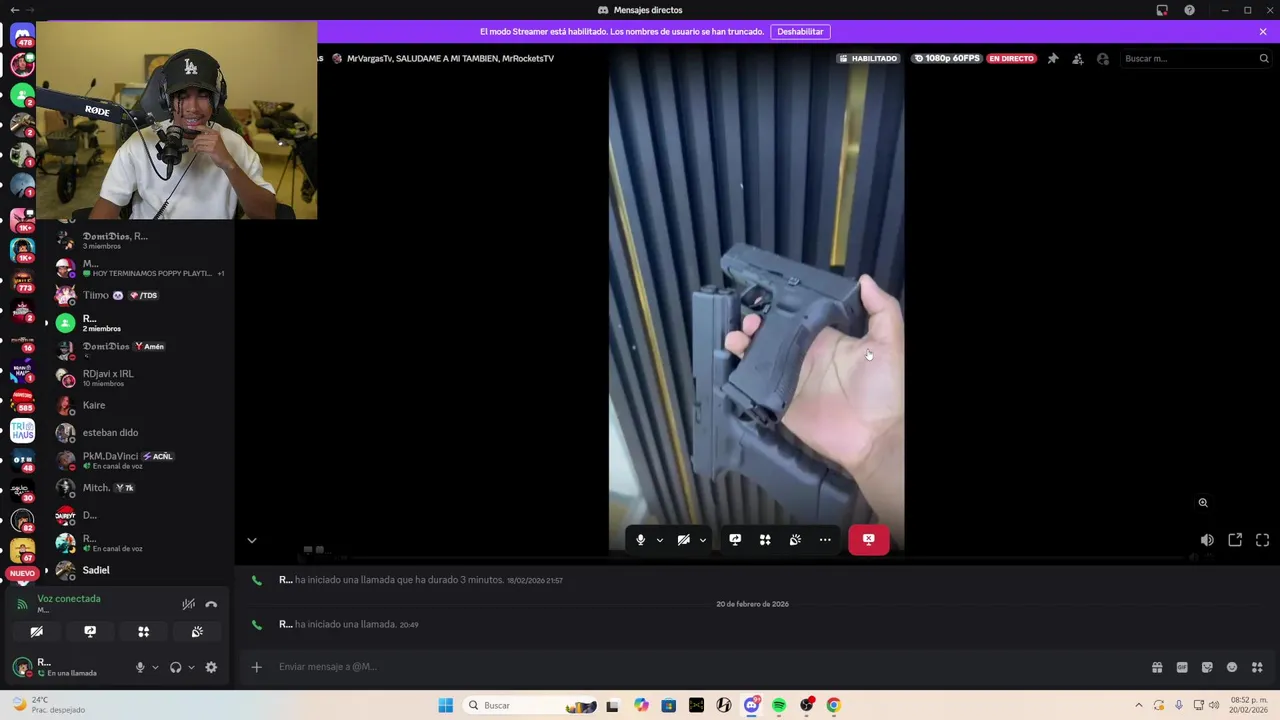This screenshot has height=720, width=1280.
Task: Click the back arrow in title bar
Action: tap(14, 10)
